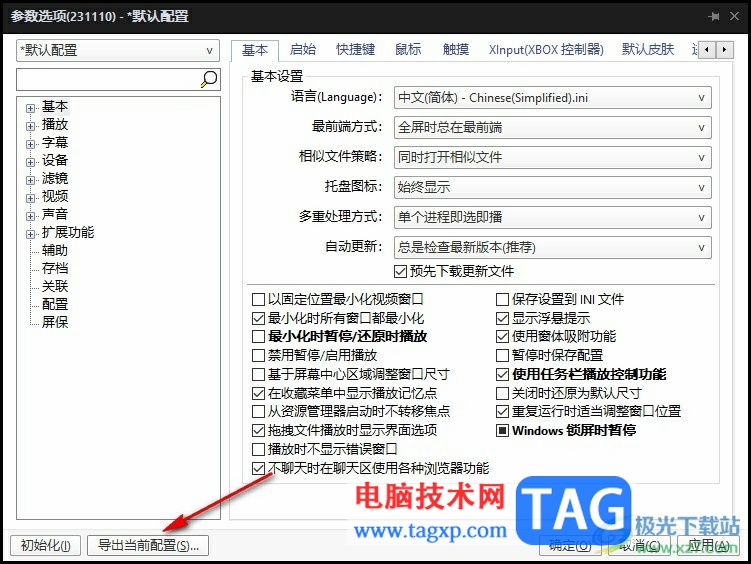Screen dimensions: 751x564
Task: Select 配置 in the settings tree
Action: coord(55,304)
